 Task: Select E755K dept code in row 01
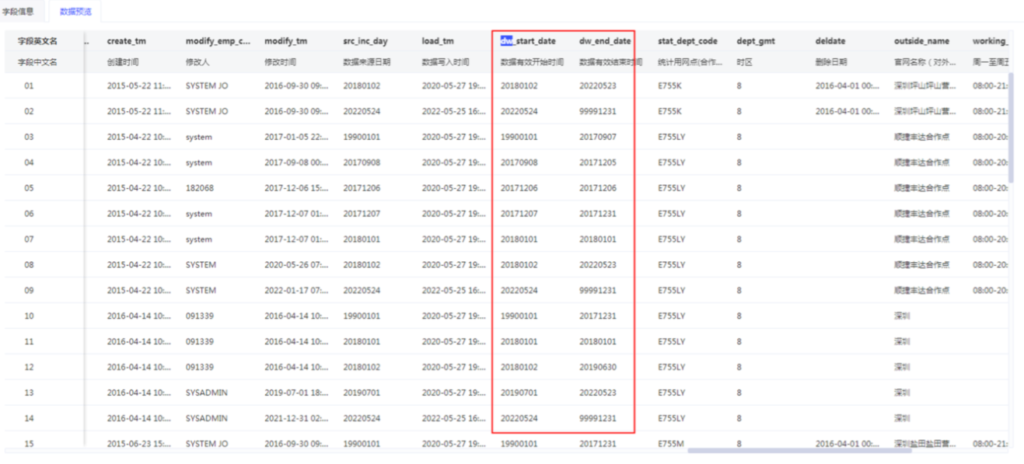click(x=669, y=86)
